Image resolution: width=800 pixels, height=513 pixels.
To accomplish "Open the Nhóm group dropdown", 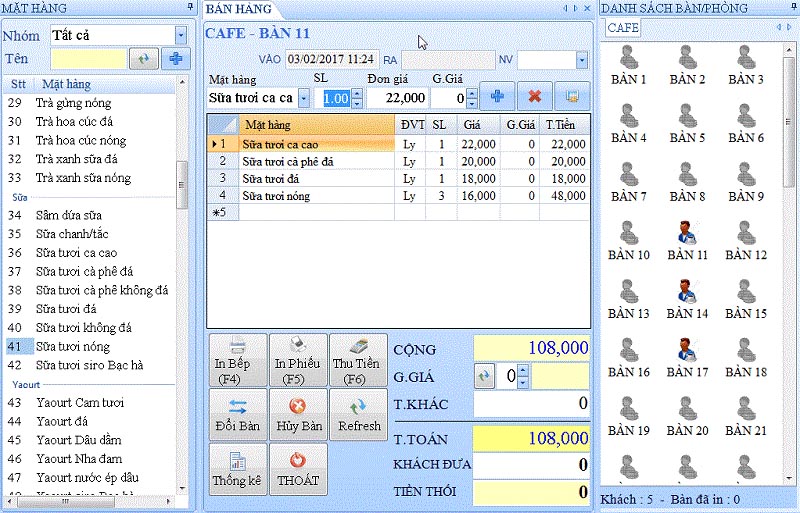I will [x=181, y=35].
